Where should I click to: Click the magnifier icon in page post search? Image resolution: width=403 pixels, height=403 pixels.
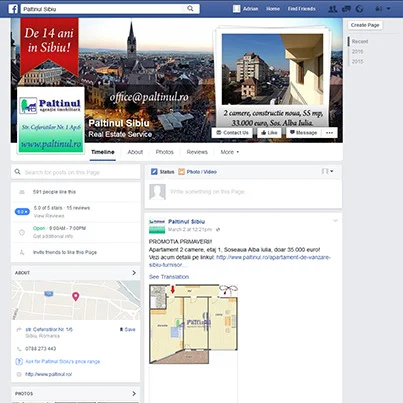[x=17, y=172]
